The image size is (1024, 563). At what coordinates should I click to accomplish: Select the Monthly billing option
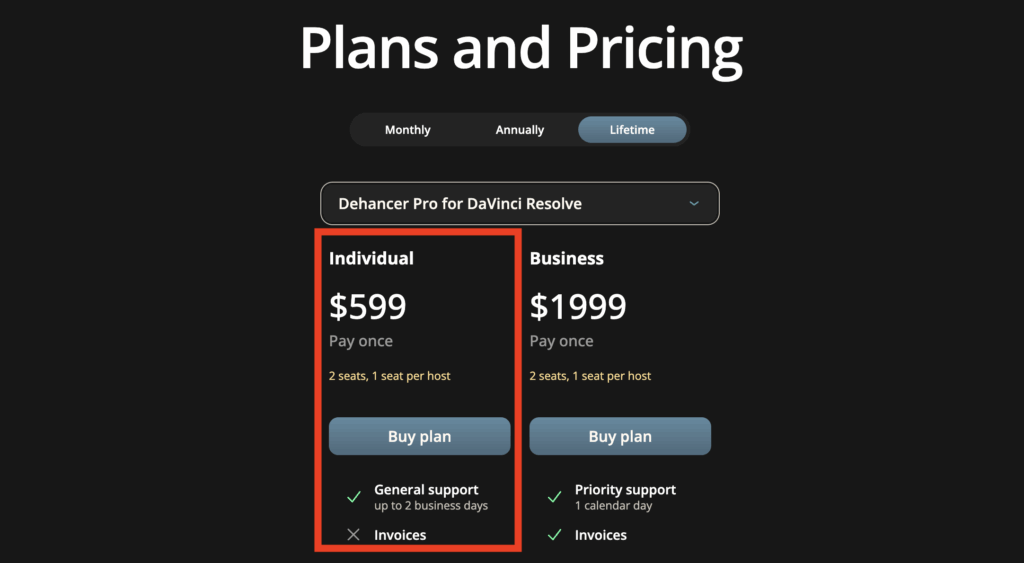(x=407, y=130)
